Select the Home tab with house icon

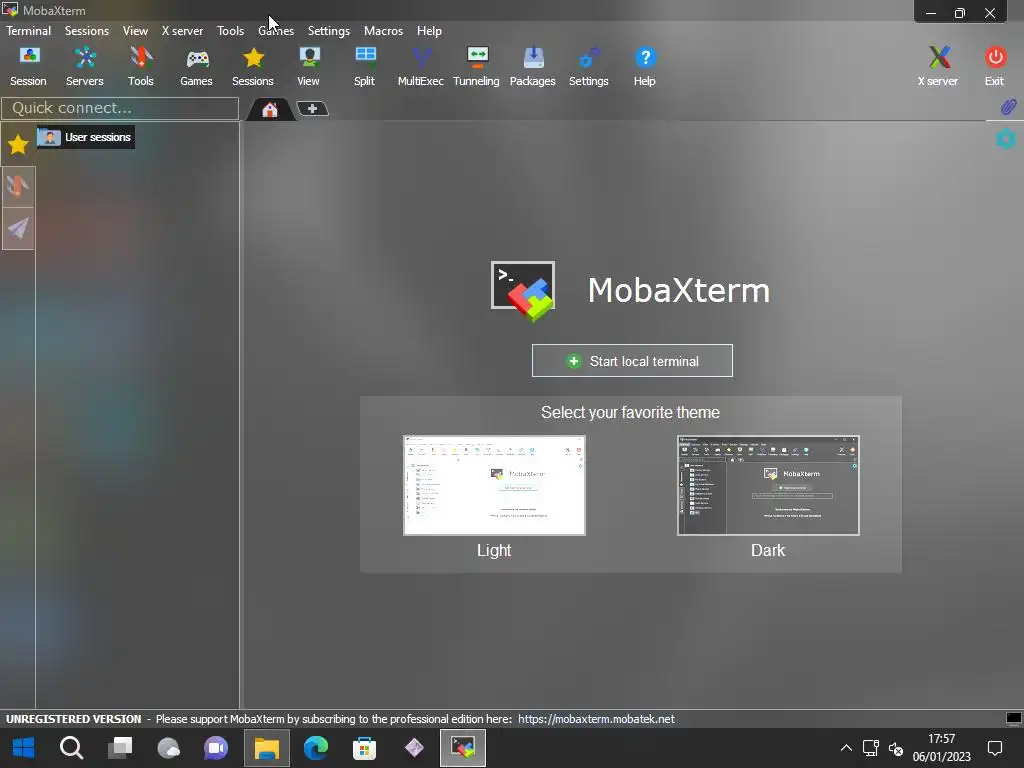270,109
